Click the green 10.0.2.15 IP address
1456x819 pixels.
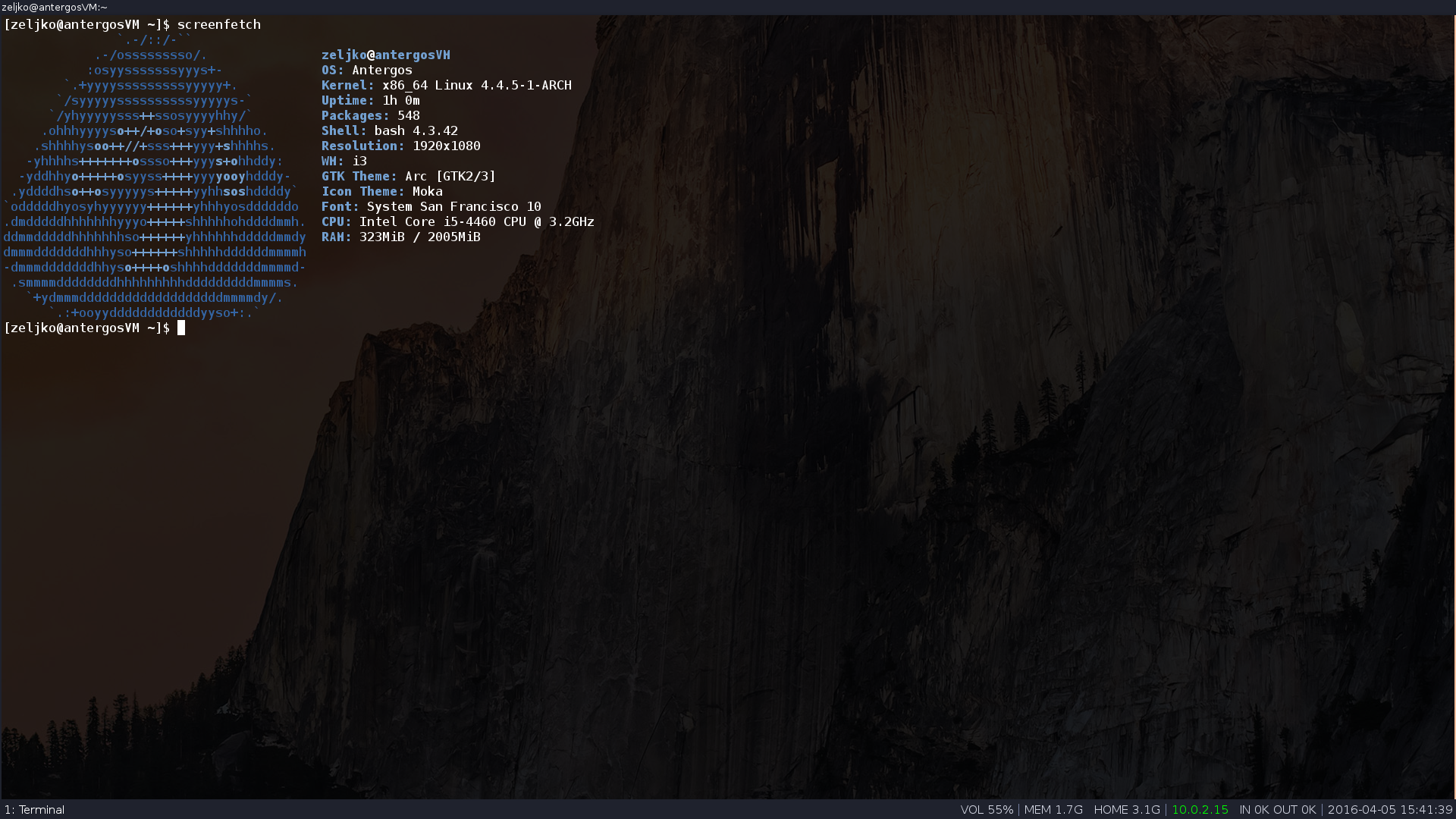[1200, 810]
